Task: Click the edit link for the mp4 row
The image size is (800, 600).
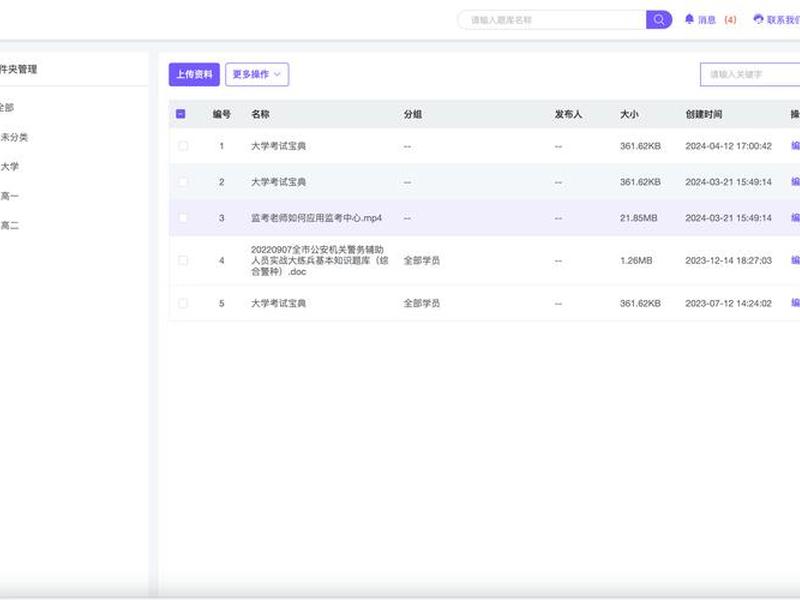Action: coord(795,218)
